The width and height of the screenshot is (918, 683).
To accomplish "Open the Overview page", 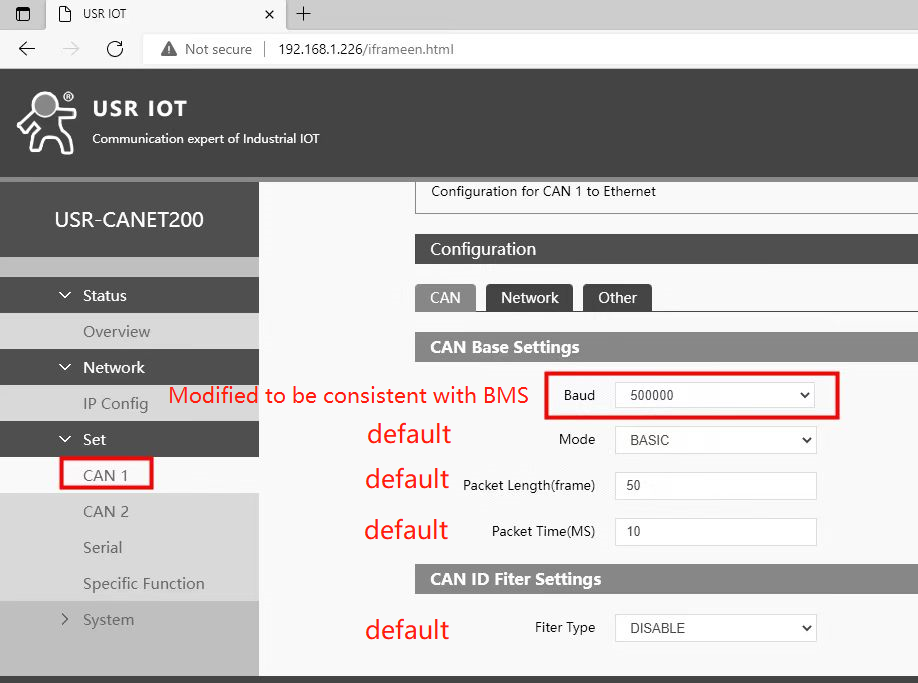I will pos(117,331).
